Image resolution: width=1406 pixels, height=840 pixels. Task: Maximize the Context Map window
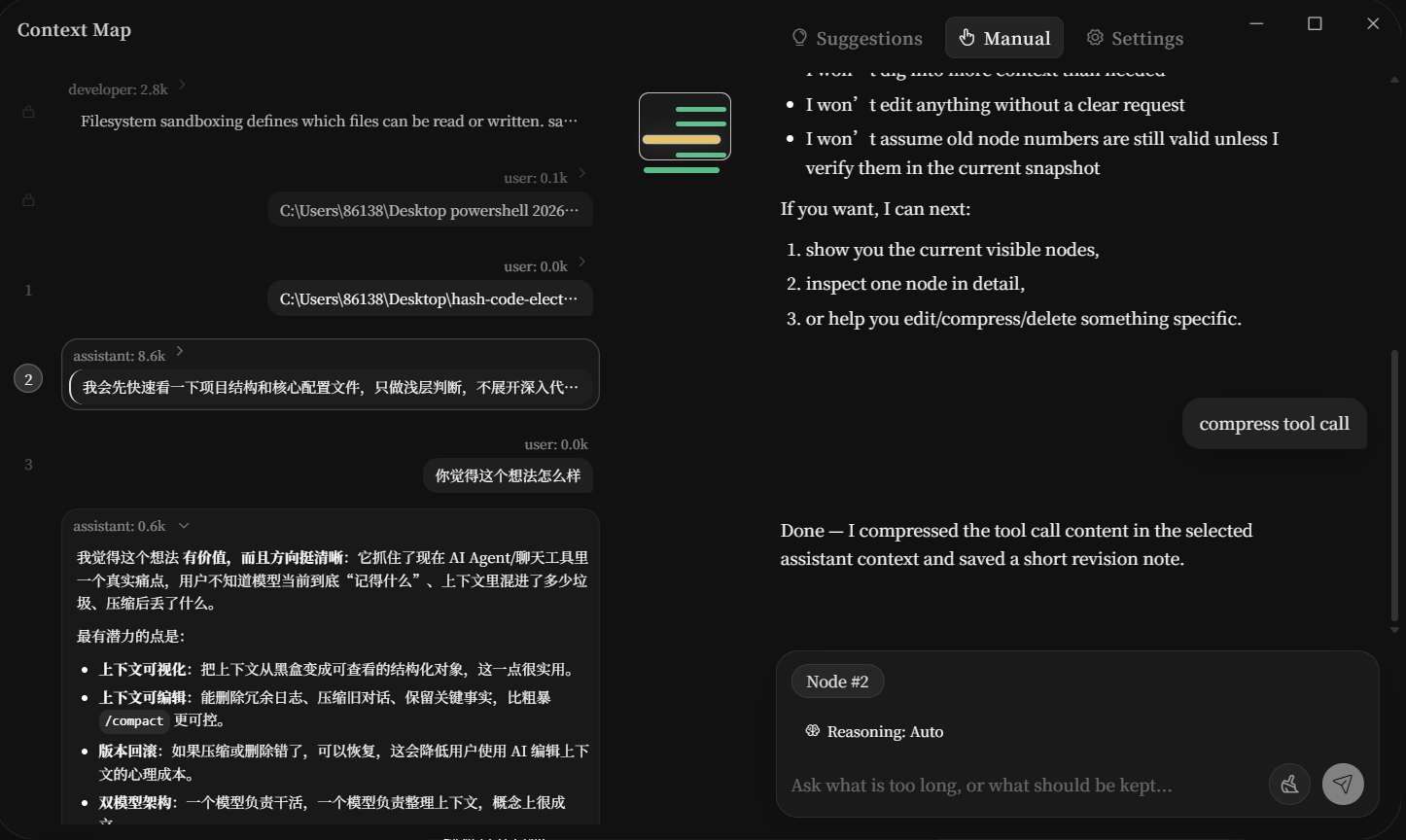click(x=1315, y=23)
